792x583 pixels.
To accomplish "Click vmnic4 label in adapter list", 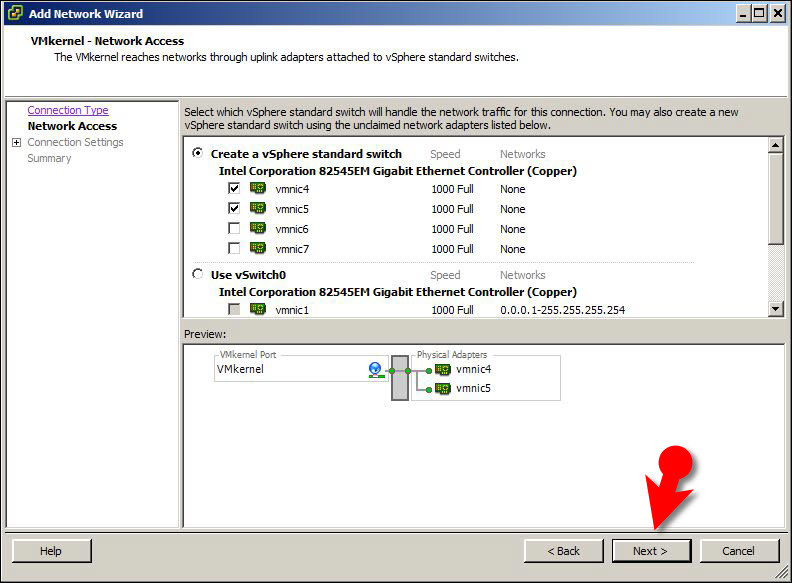I will tap(292, 189).
